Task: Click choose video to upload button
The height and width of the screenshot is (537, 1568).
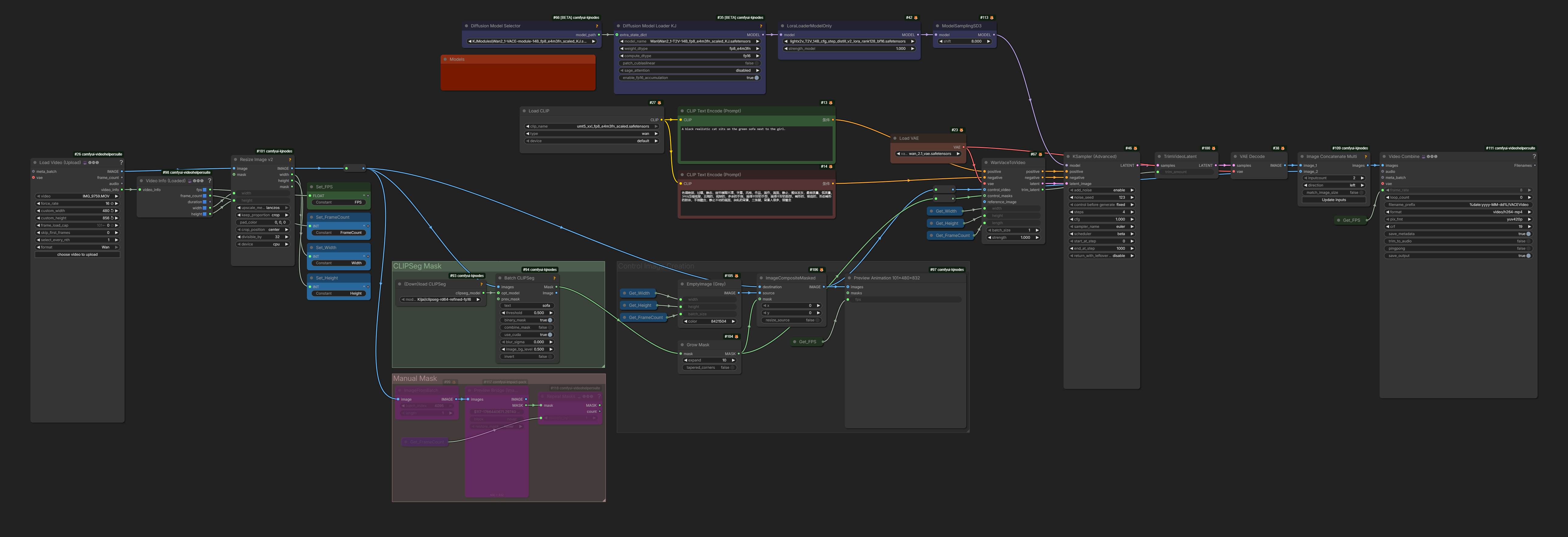Action: [77, 255]
